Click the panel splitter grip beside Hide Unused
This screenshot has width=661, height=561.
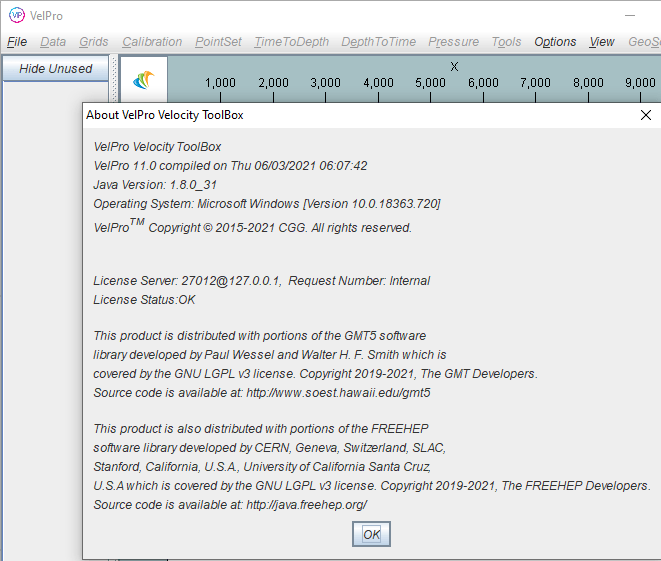click(x=113, y=78)
